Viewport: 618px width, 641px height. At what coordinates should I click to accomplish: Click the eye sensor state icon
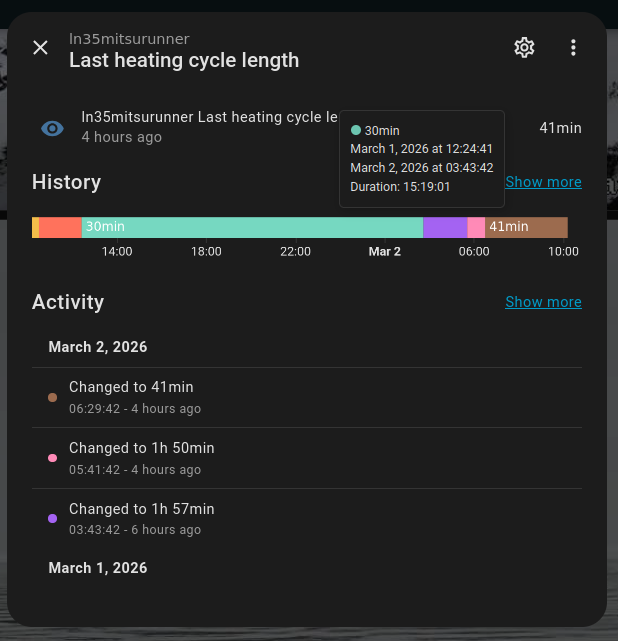point(52,128)
